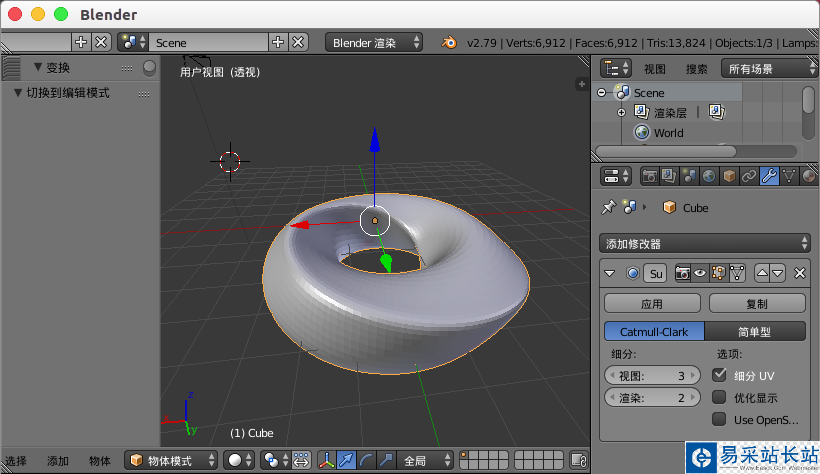
Task: Open the 全局 transform orientation dropdown
Action: coord(425,460)
